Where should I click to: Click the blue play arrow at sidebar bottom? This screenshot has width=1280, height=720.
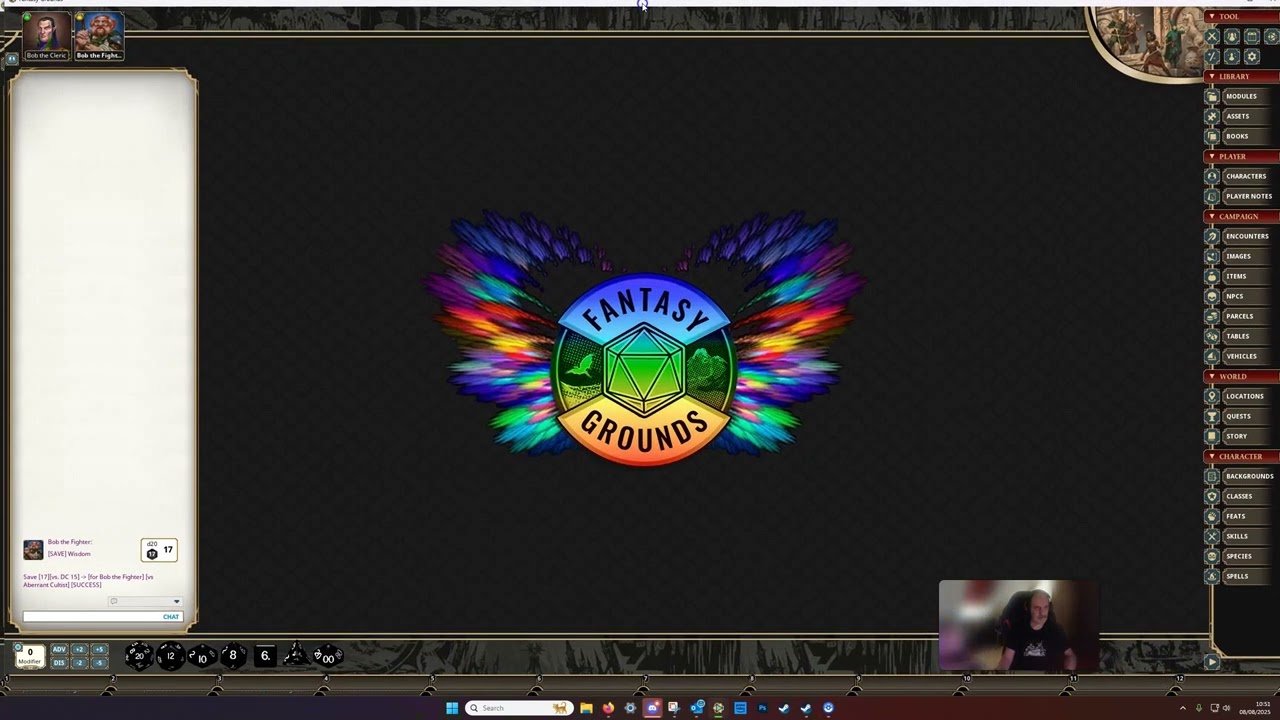(1212, 662)
